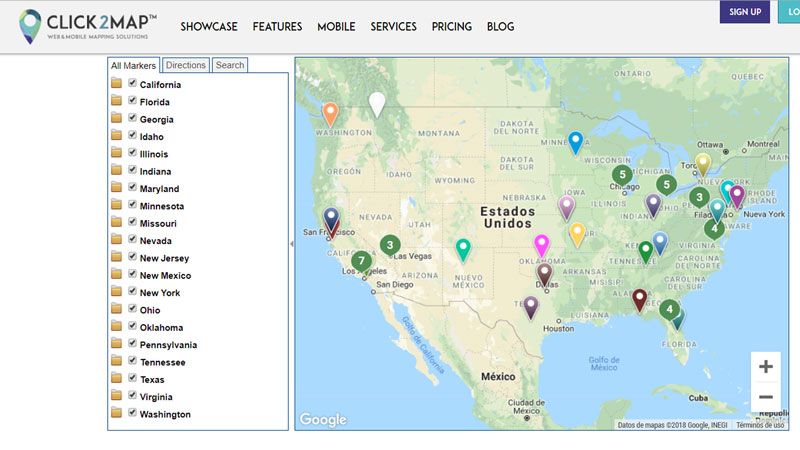Expand the Missouri folder
This screenshot has width=800, height=450.
(116, 222)
